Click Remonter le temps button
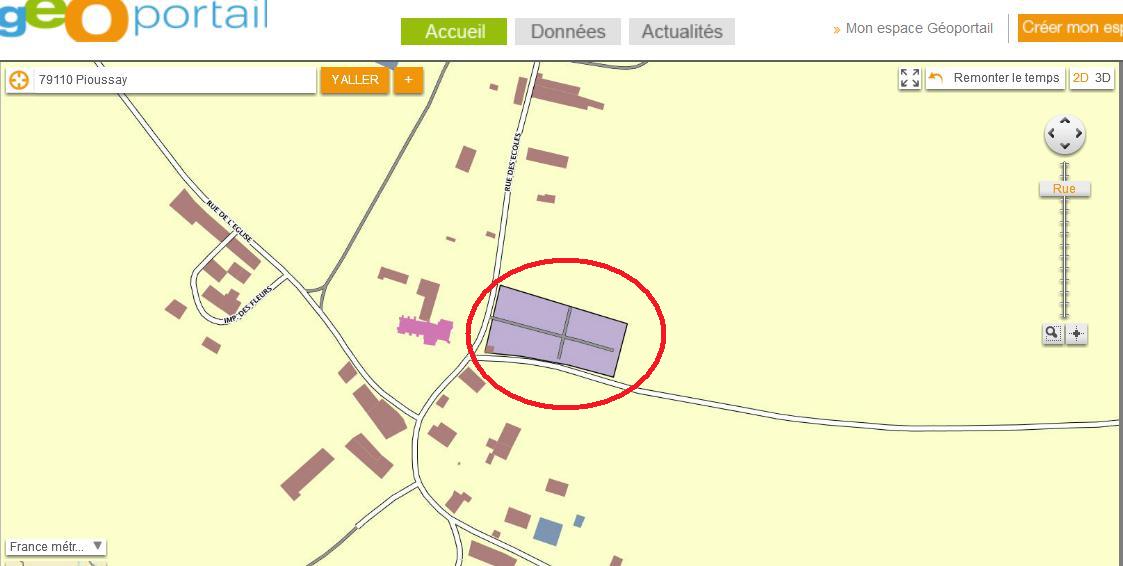Viewport: 1123px width, 566px height. click(995, 78)
